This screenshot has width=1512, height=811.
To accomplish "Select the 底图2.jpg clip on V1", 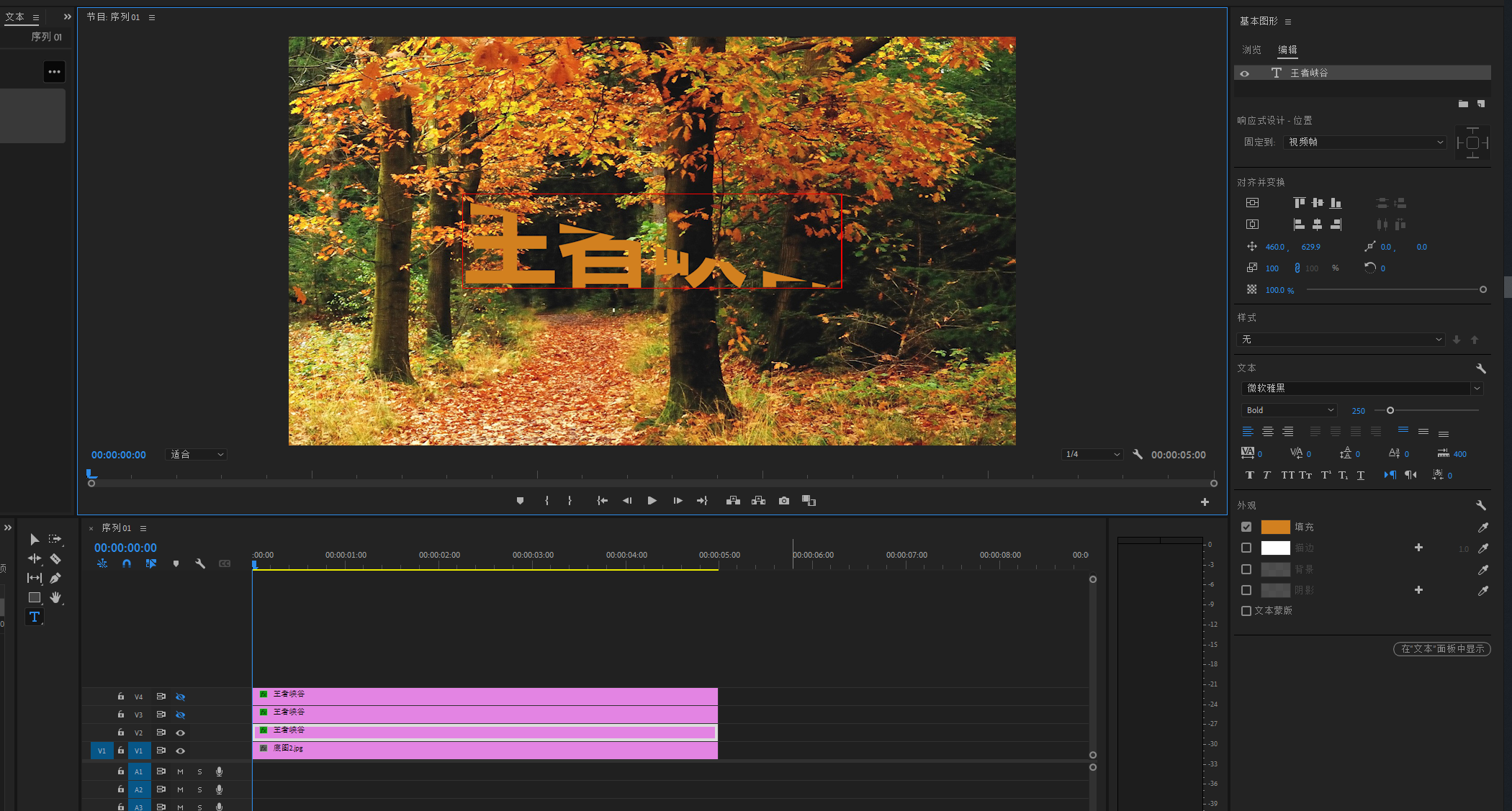I will [x=485, y=750].
